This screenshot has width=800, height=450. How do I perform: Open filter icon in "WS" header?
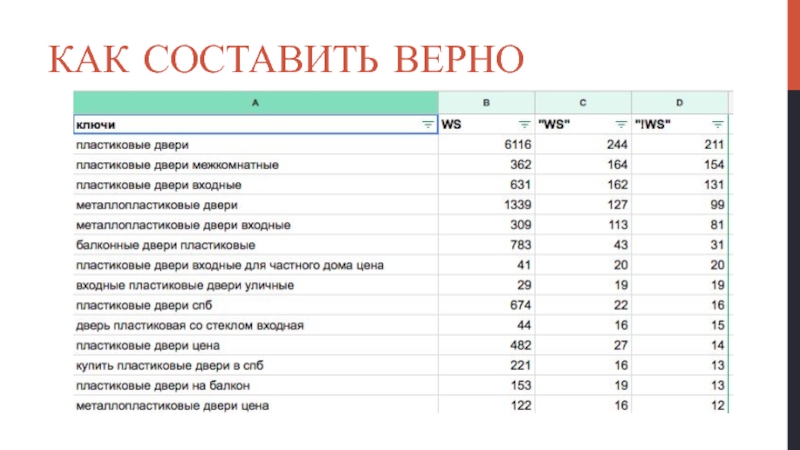[x=620, y=124]
